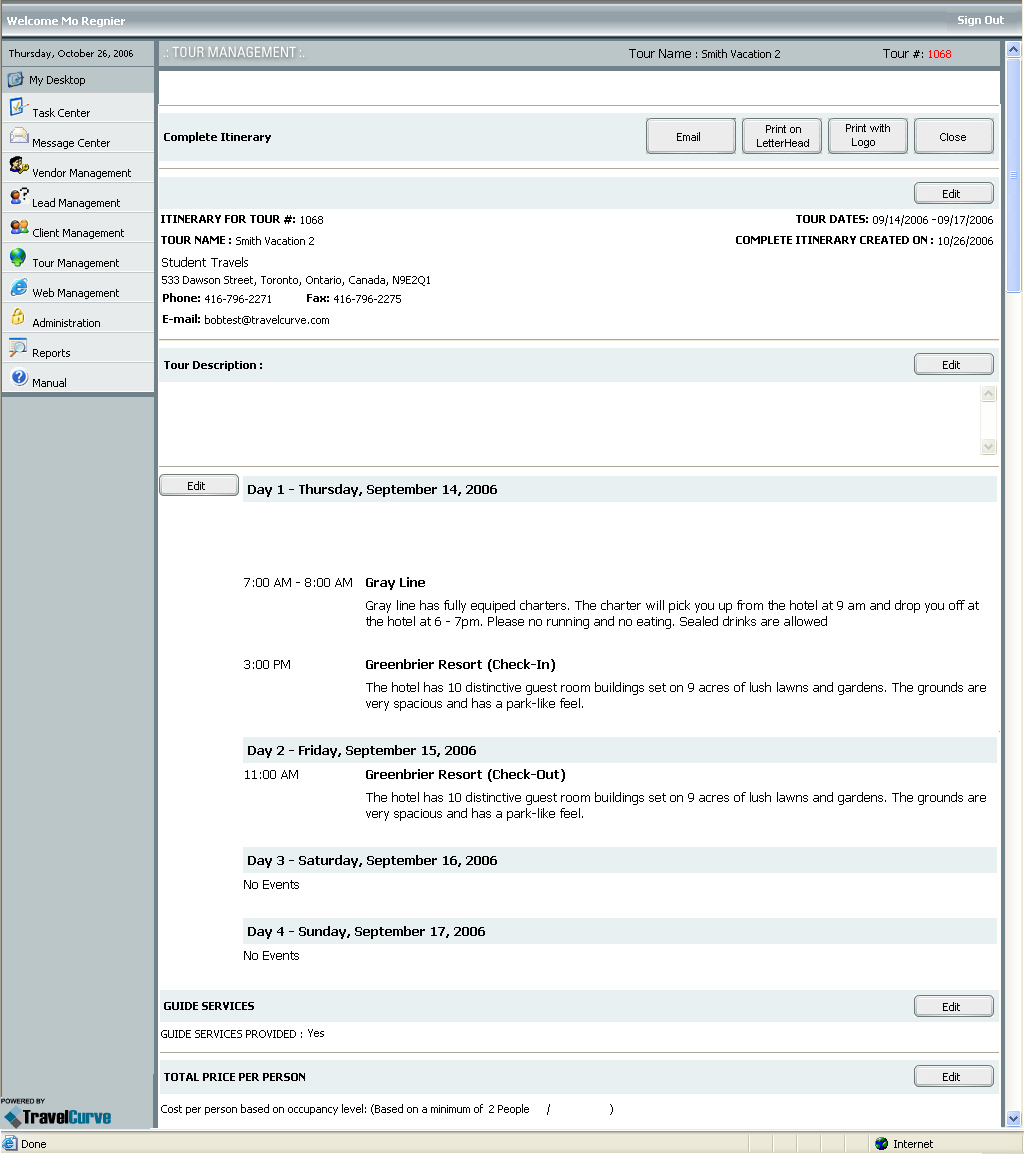
Task: Click the 11:00 AM time entry
Action: point(271,774)
